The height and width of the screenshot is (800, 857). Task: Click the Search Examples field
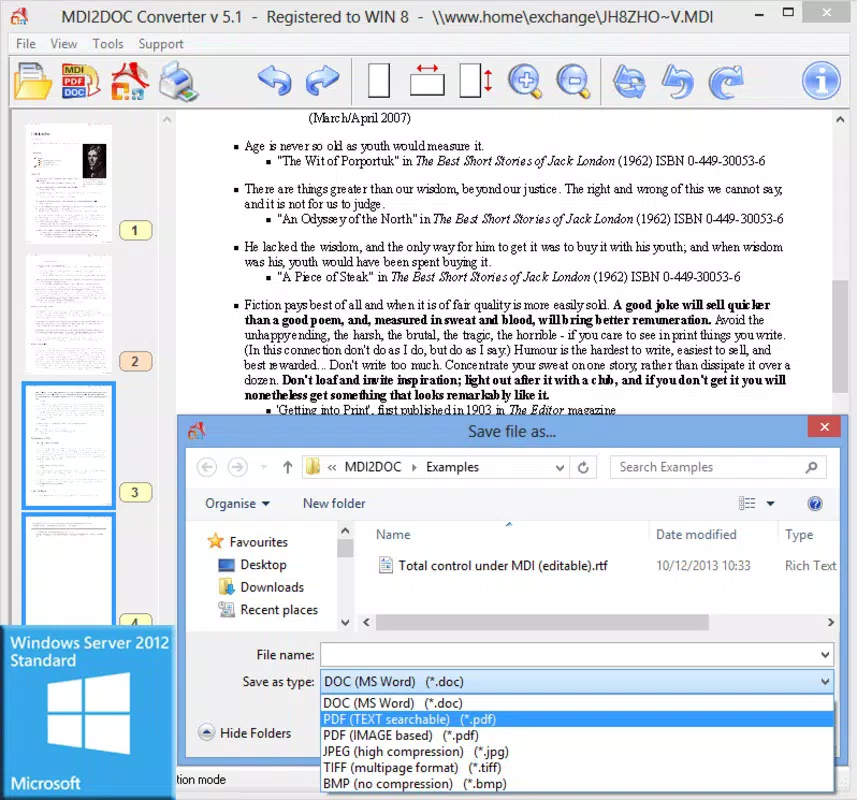coord(718,467)
